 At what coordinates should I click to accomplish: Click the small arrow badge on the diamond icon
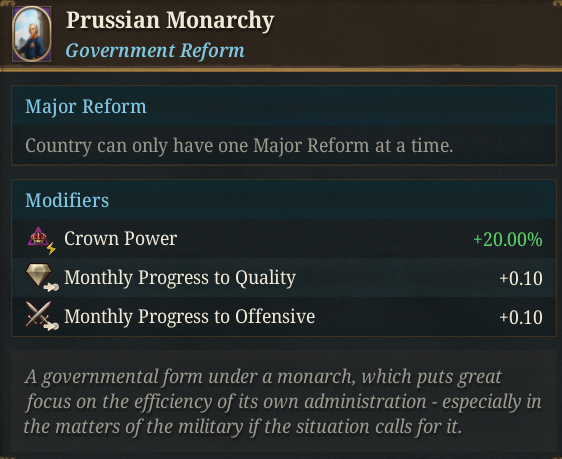(x=51, y=287)
